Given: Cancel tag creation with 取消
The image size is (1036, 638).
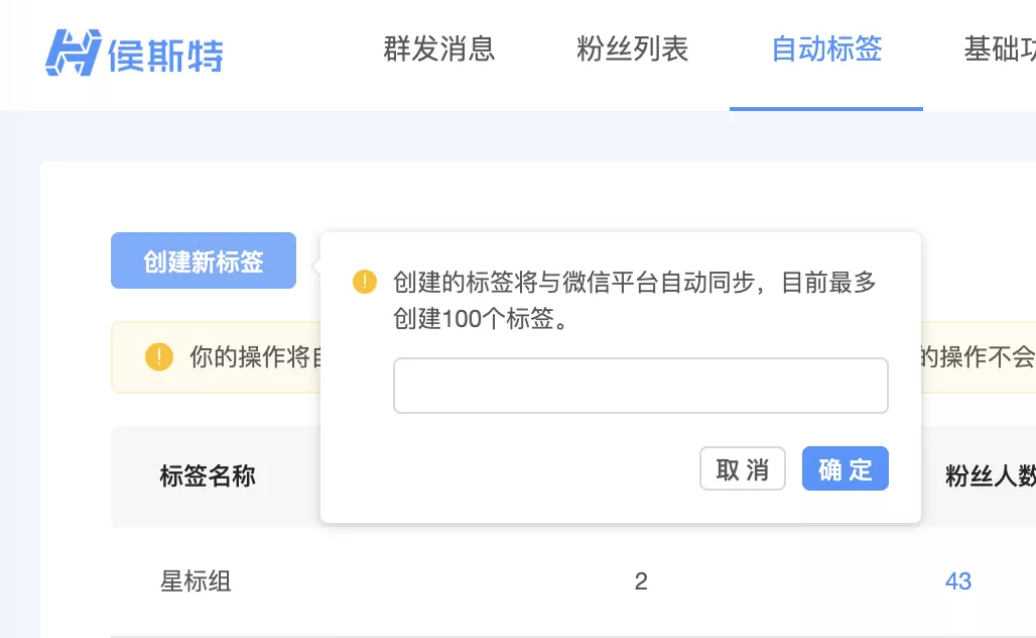Looking at the screenshot, I should point(742,469).
